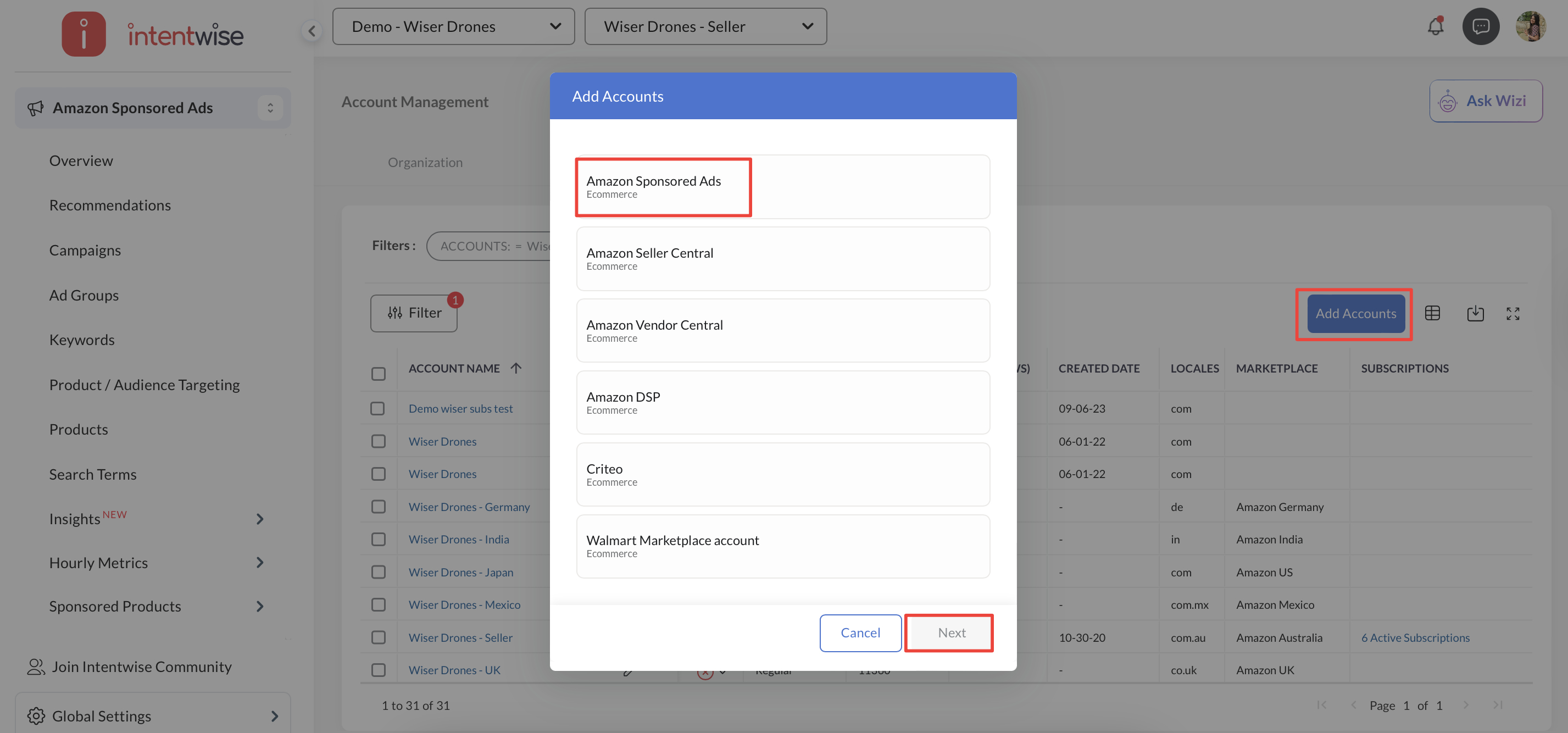Open the Demo - Wiser Drones dropdown

453,27
